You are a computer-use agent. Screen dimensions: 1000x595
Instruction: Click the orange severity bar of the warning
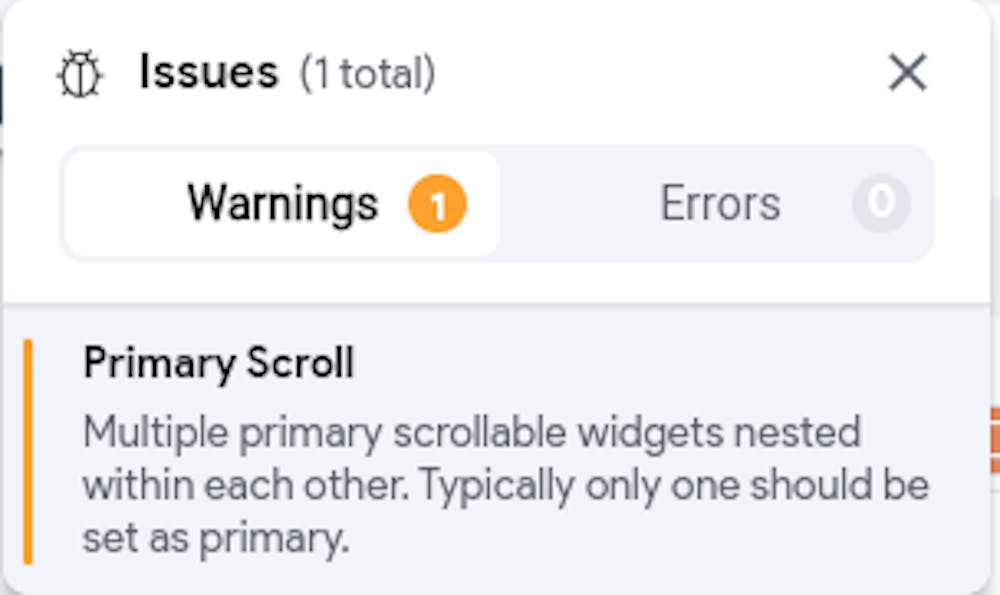coord(28,451)
